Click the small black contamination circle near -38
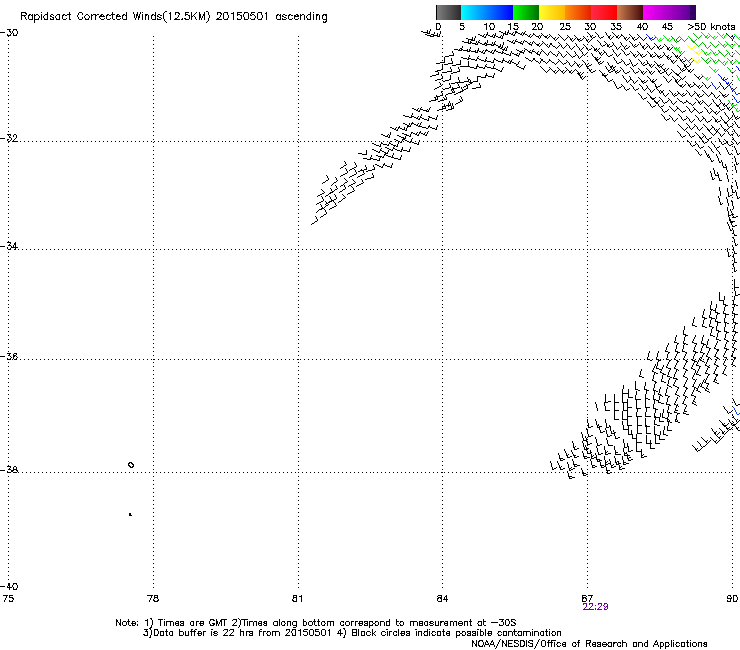The width and height of the screenshot is (740, 650). click(x=131, y=465)
